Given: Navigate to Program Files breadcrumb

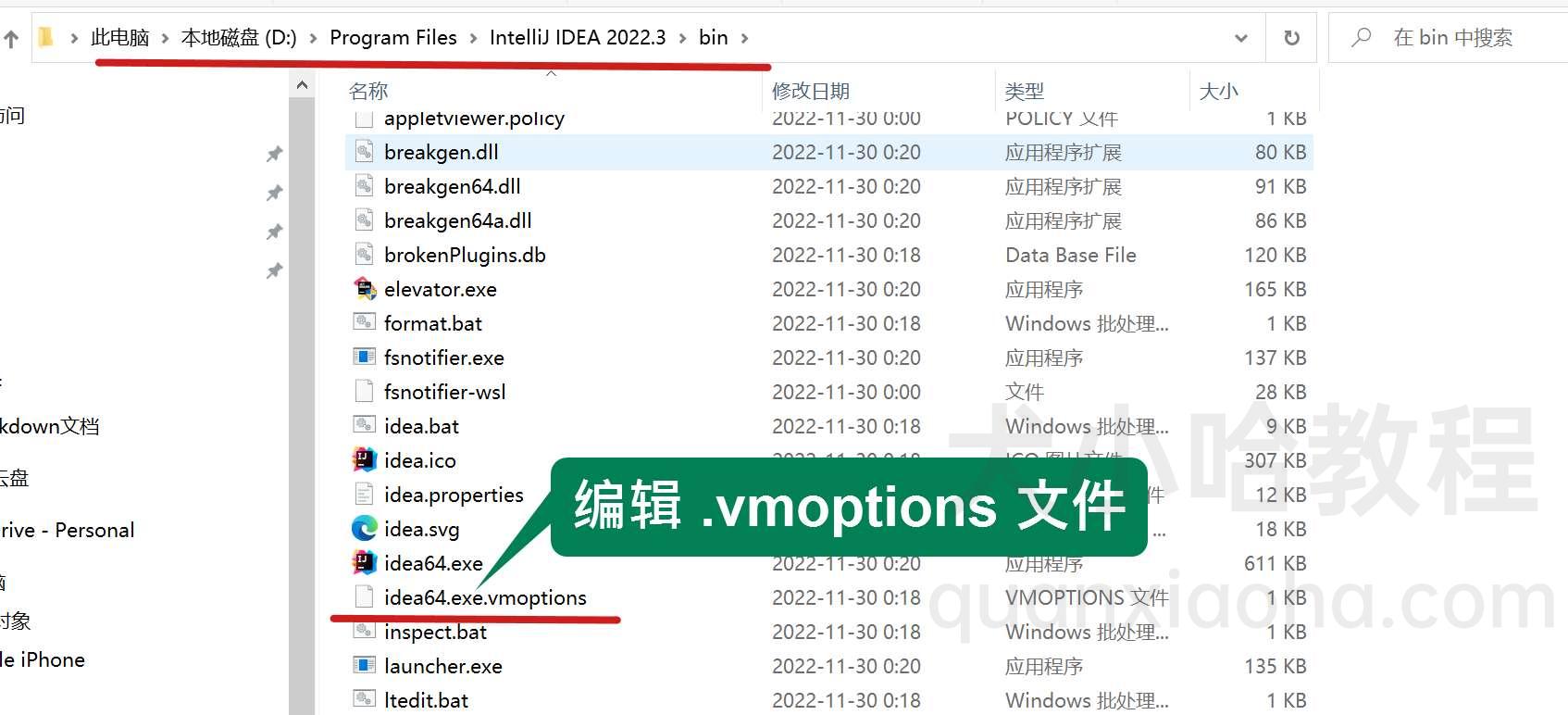Looking at the screenshot, I should [393, 37].
